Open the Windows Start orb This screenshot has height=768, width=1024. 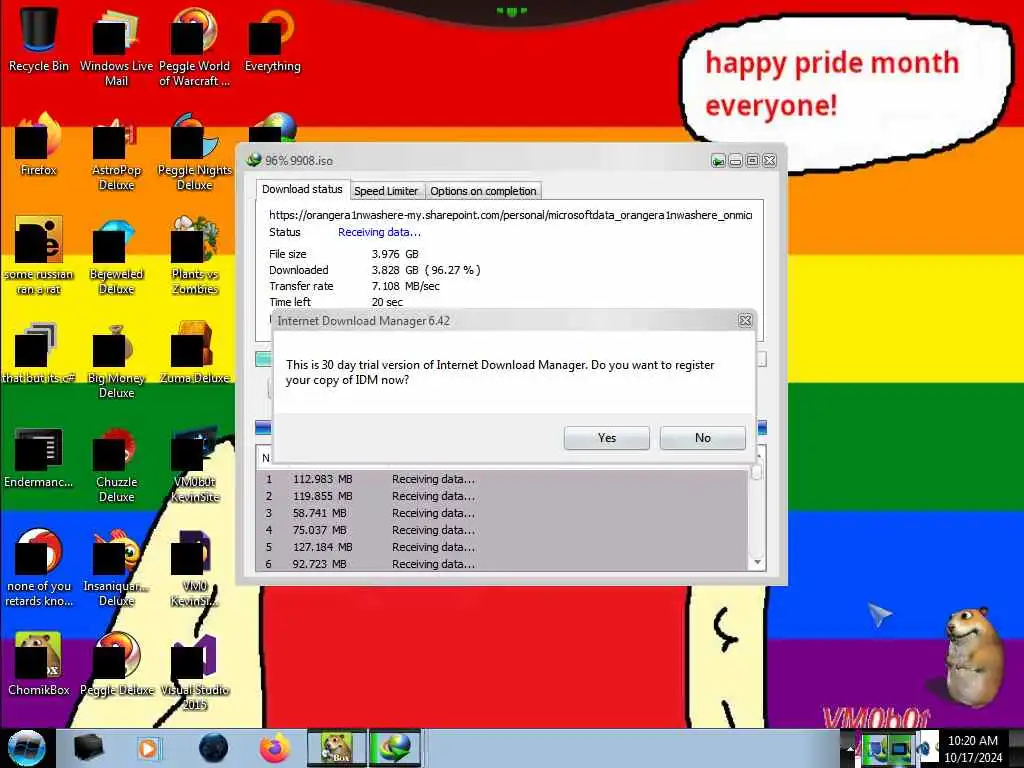(26, 748)
